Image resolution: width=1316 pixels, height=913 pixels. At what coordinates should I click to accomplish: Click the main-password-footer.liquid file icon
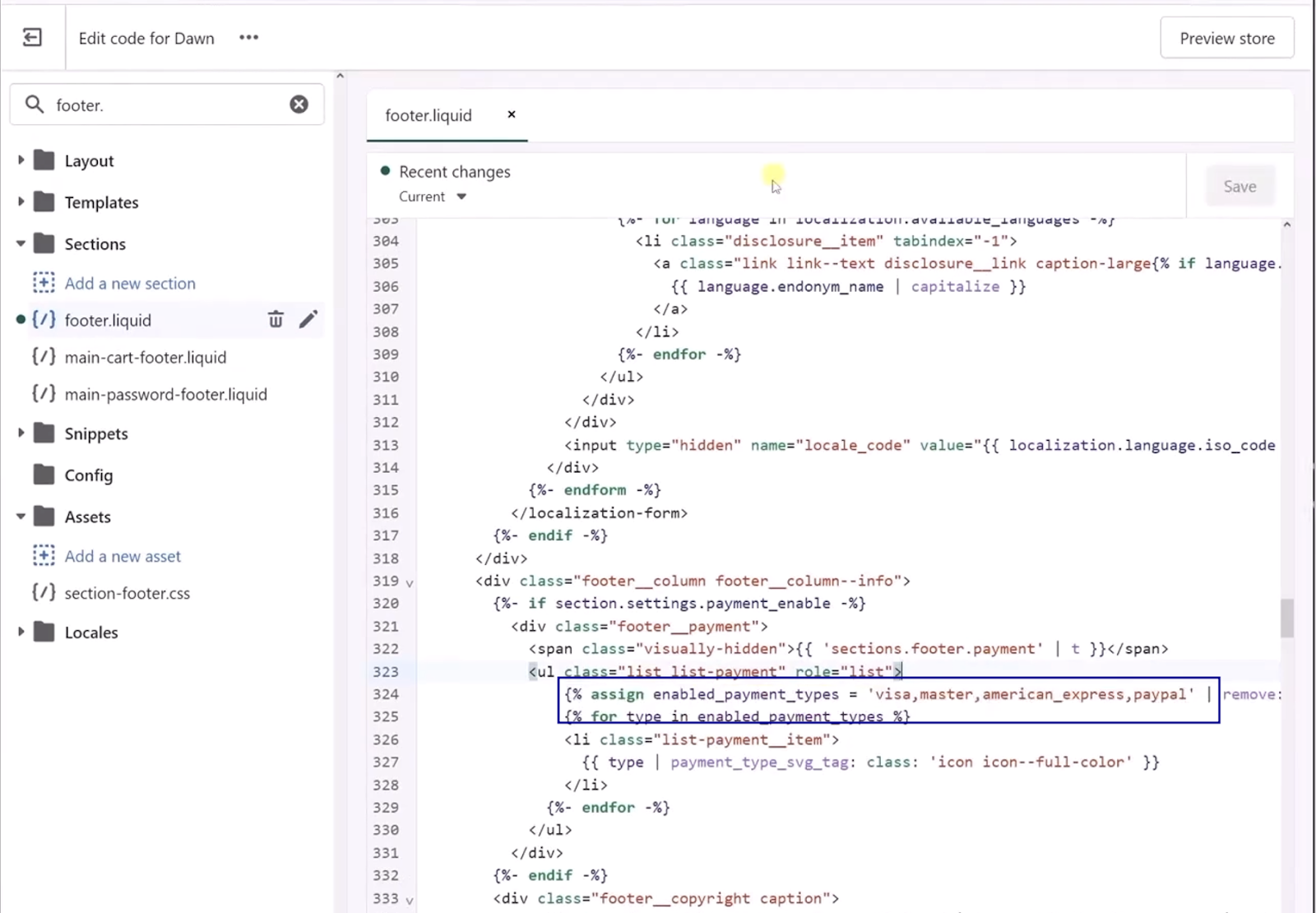click(44, 394)
